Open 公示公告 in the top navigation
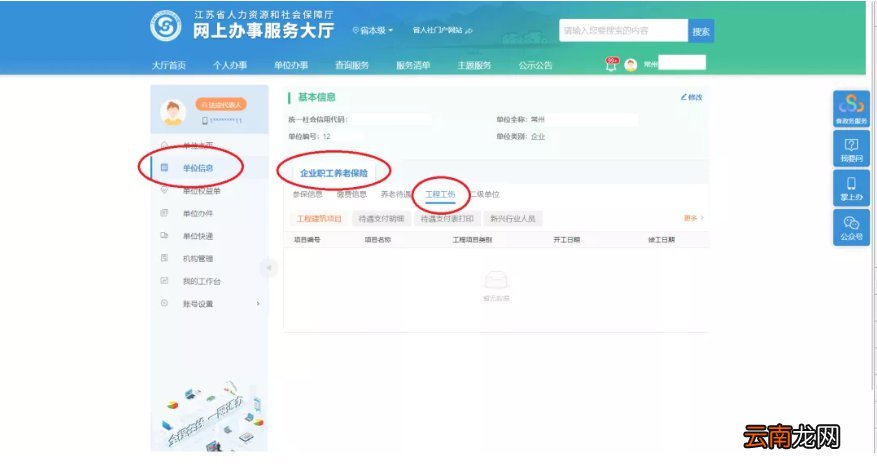This screenshot has width=877, height=465. [535, 65]
